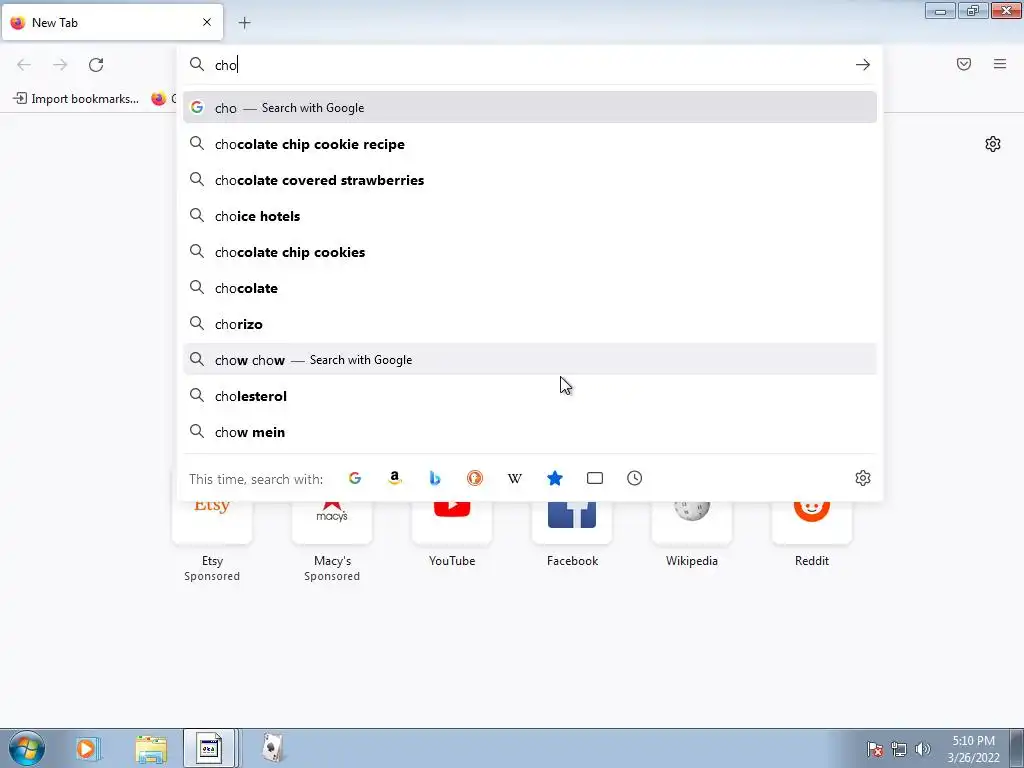Choose the 'chow mein' suggestion
Viewport: 1024px width, 768px height.
tap(530, 432)
